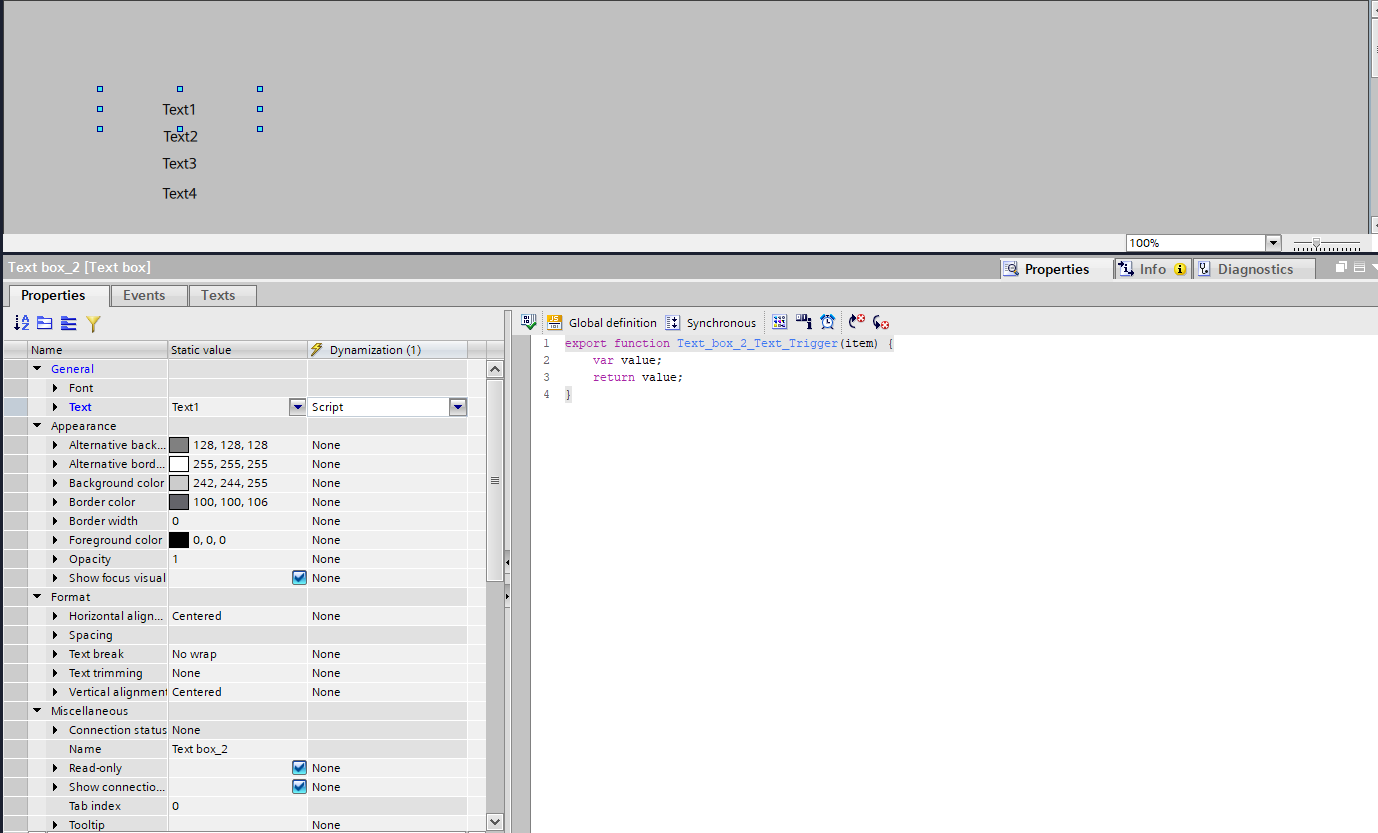Switch to the Events tab
Screen dimensions: 1378x833
point(144,295)
